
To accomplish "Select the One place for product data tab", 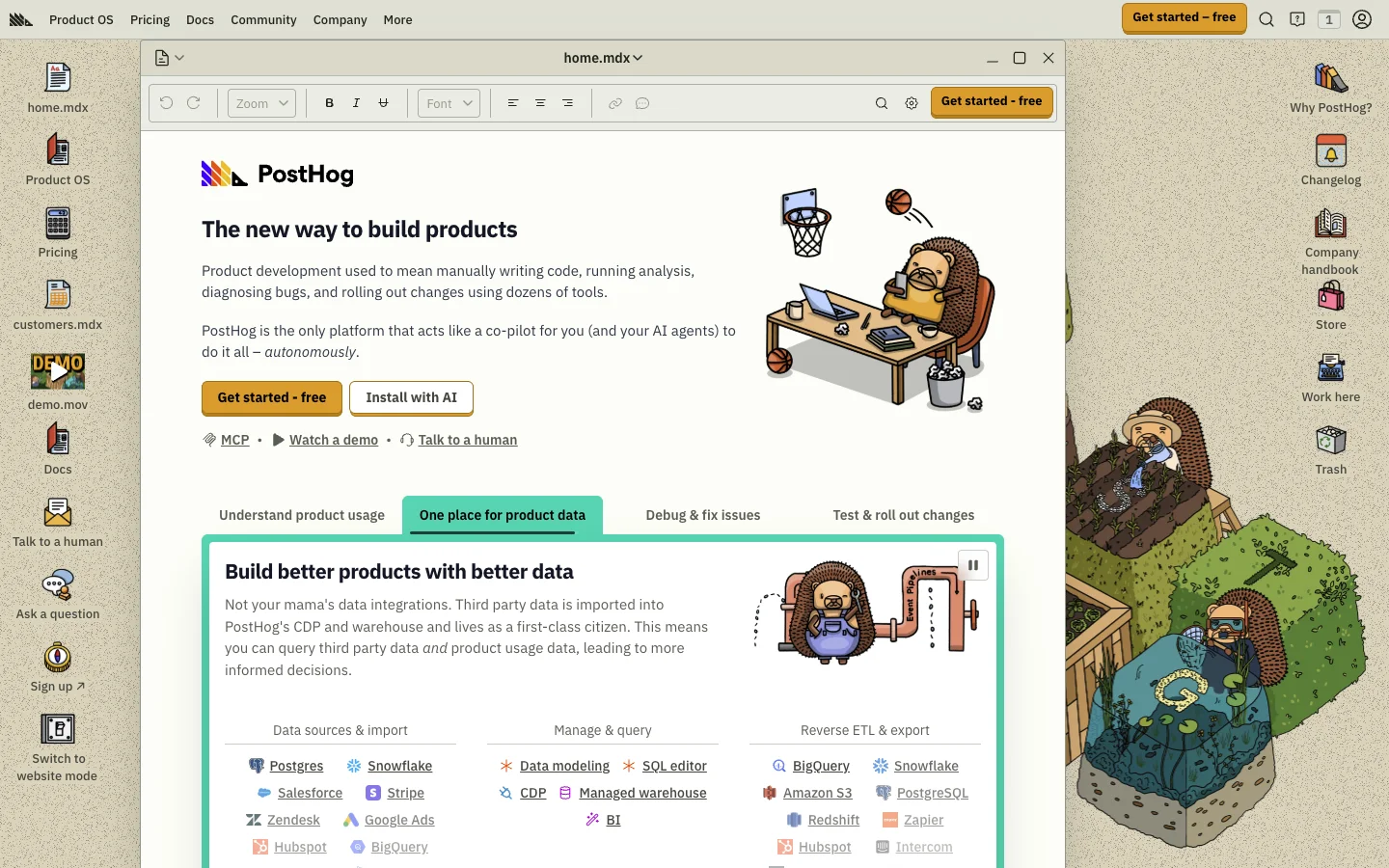I will pos(503,515).
